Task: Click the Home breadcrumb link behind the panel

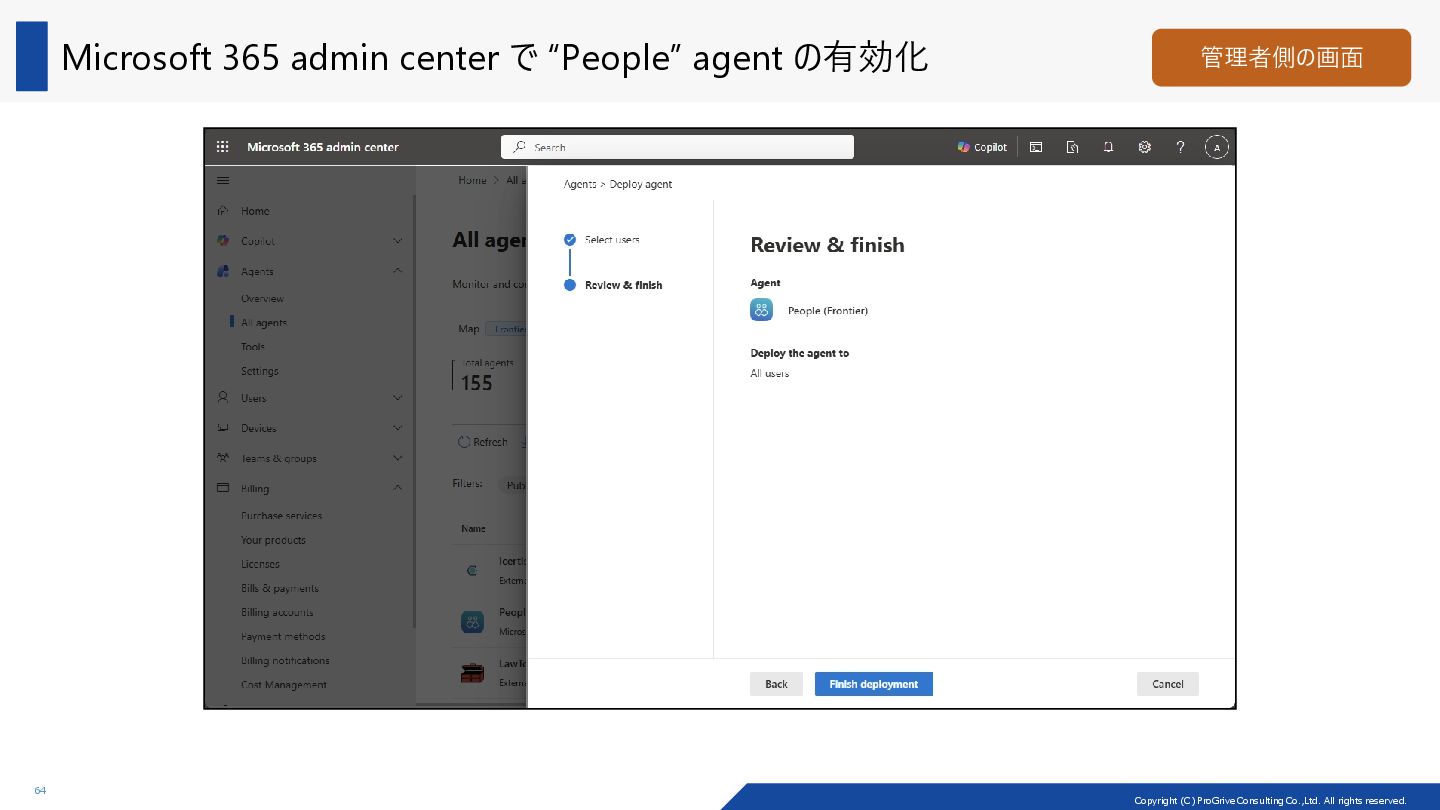Action: 472,180
